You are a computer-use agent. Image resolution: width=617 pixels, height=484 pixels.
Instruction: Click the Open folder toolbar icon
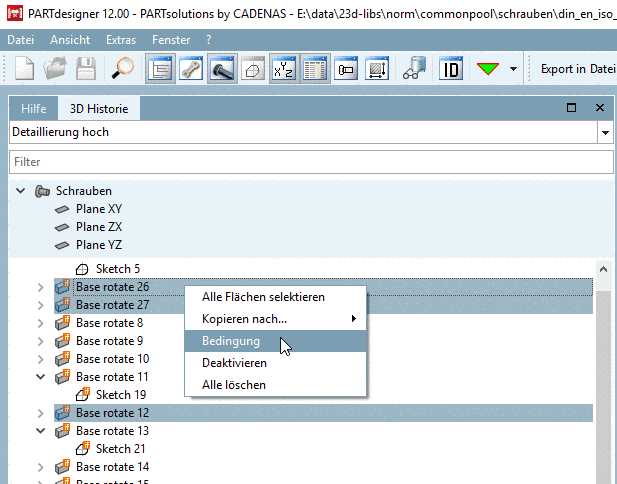tap(55, 69)
